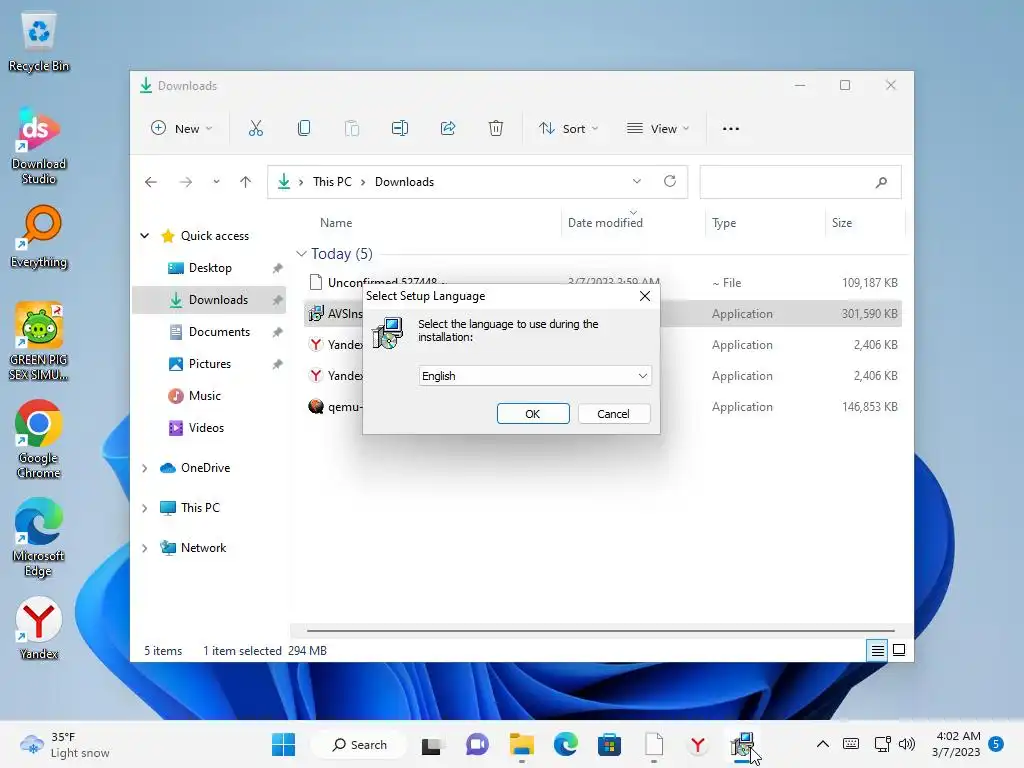The height and width of the screenshot is (768, 1024).
Task: Switch to large thumbnails view
Action: [899, 650]
